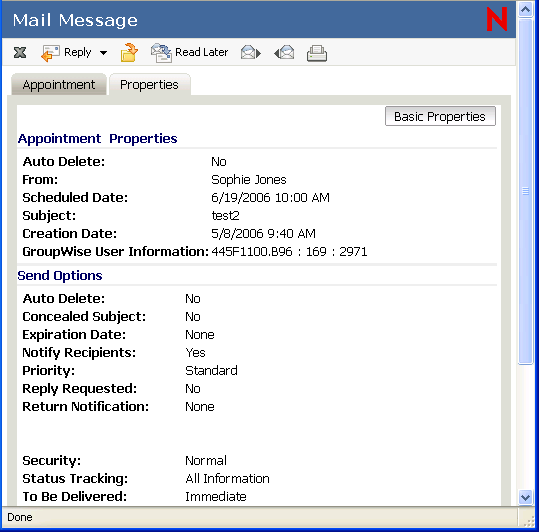This screenshot has height=532, width=539.
Task: Click the move to folder icon
Action: pos(129,53)
